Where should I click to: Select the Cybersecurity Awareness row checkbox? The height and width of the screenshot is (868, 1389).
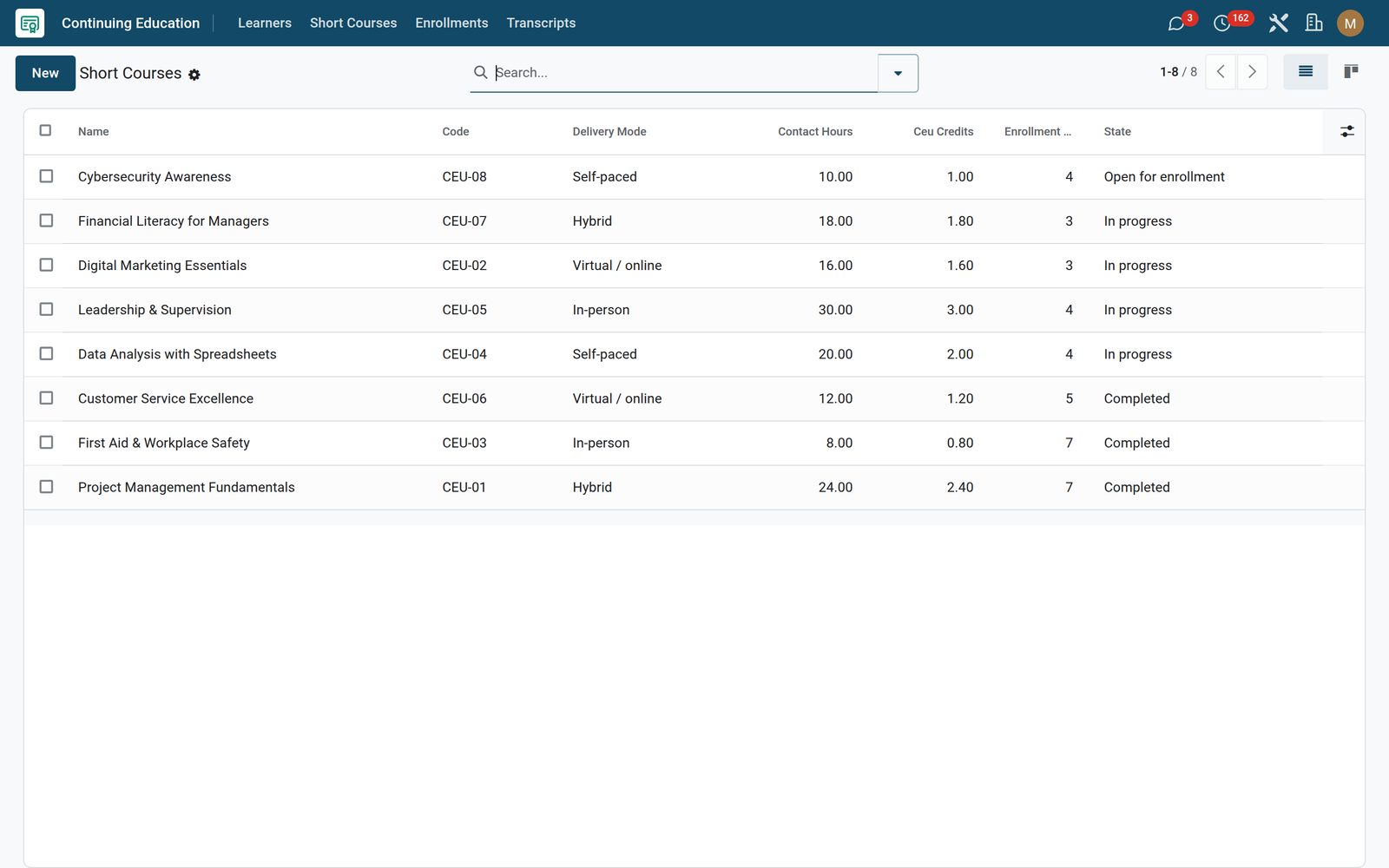[46, 176]
